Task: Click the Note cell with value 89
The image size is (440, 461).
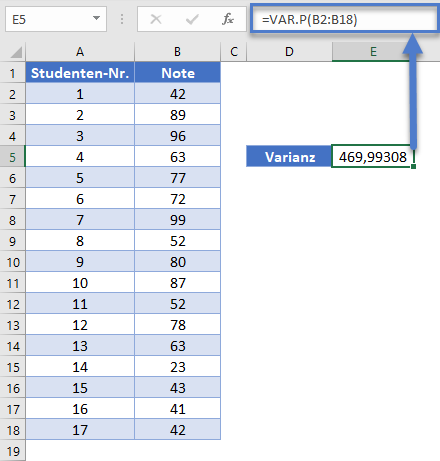Action: pos(177,115)
